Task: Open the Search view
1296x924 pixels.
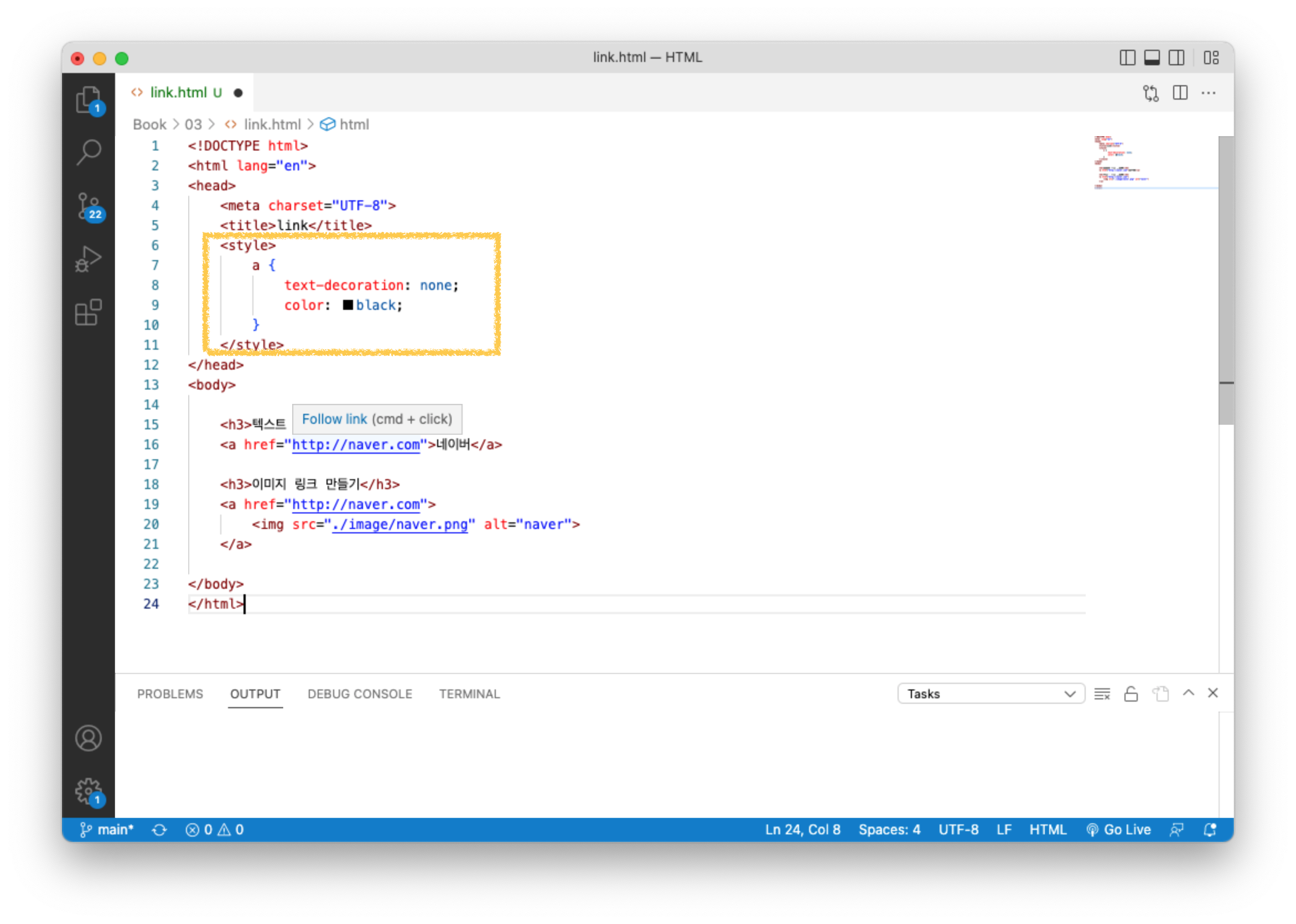Action: (88, 153)
